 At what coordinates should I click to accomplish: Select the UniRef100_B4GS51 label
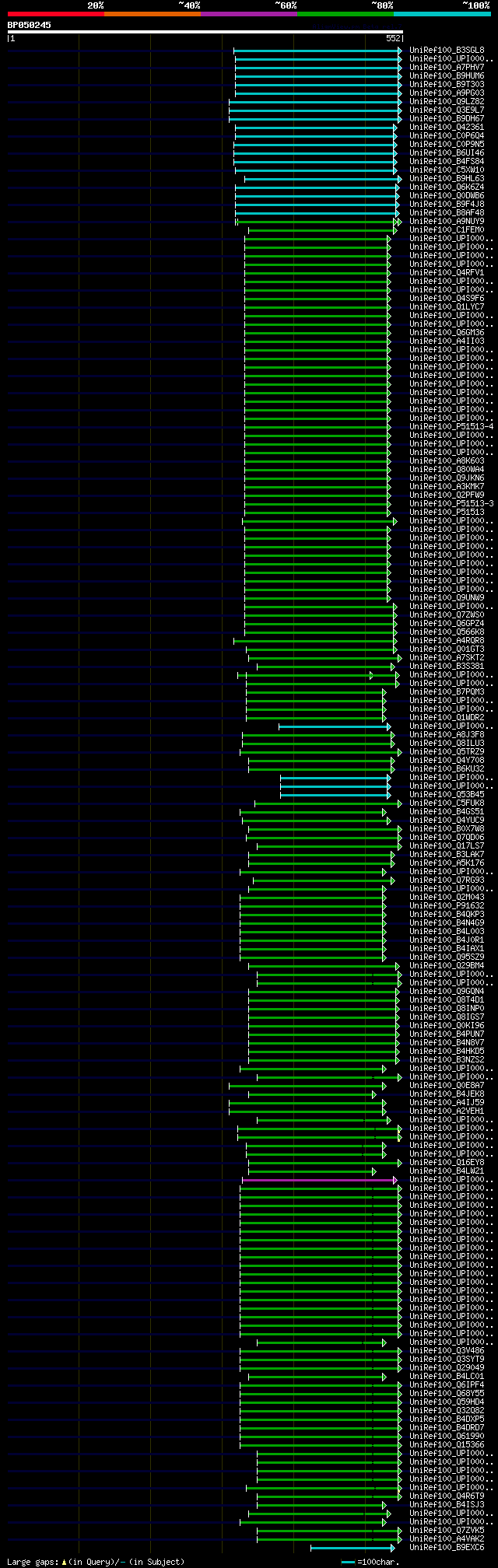coord(447,812)
